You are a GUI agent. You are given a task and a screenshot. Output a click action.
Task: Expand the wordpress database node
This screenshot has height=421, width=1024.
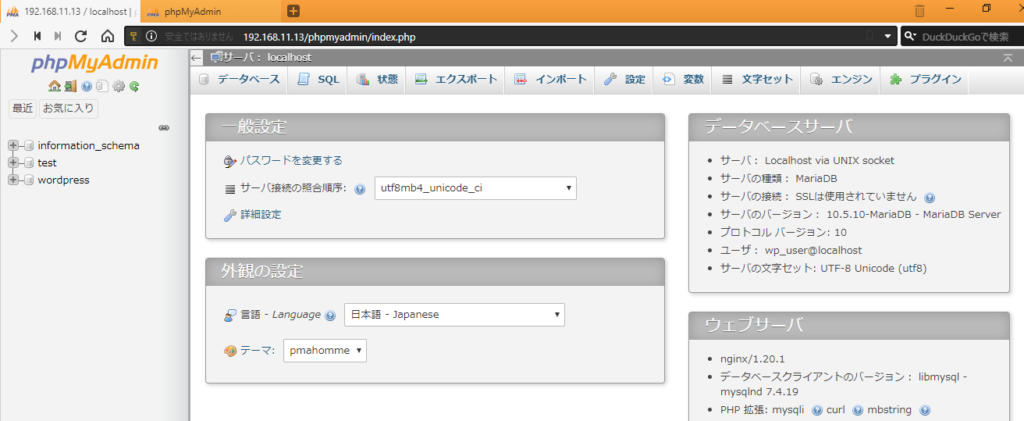[14, 180]
